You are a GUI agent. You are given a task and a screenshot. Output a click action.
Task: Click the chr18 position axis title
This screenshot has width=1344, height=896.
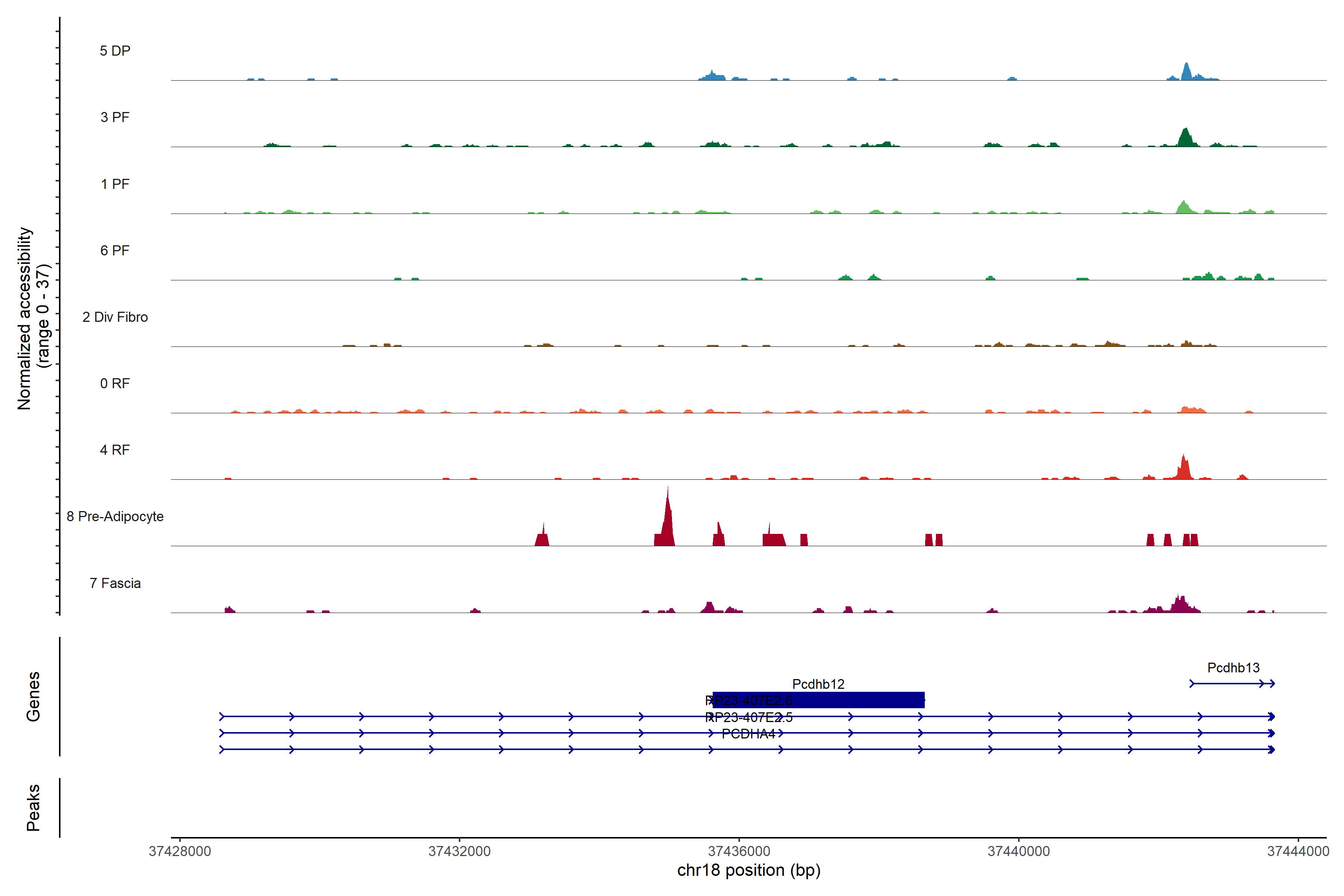[x=749, y=870]
